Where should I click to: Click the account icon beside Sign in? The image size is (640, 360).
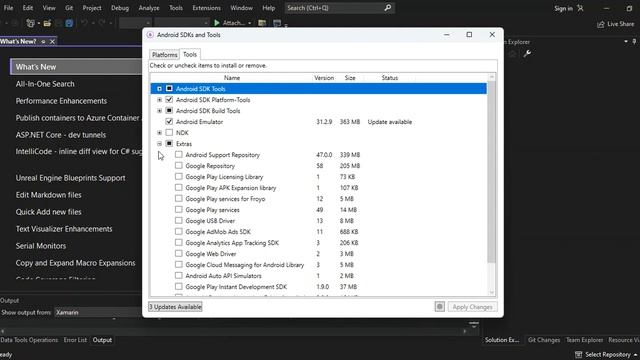pyautogui.click(x=580, y=8)
